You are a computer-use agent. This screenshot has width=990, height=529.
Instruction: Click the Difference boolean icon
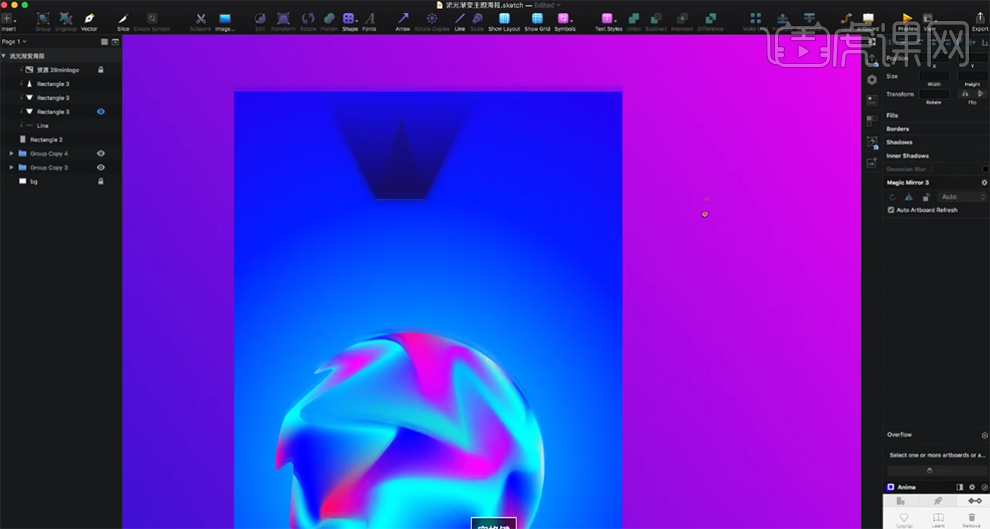point(710,18)
